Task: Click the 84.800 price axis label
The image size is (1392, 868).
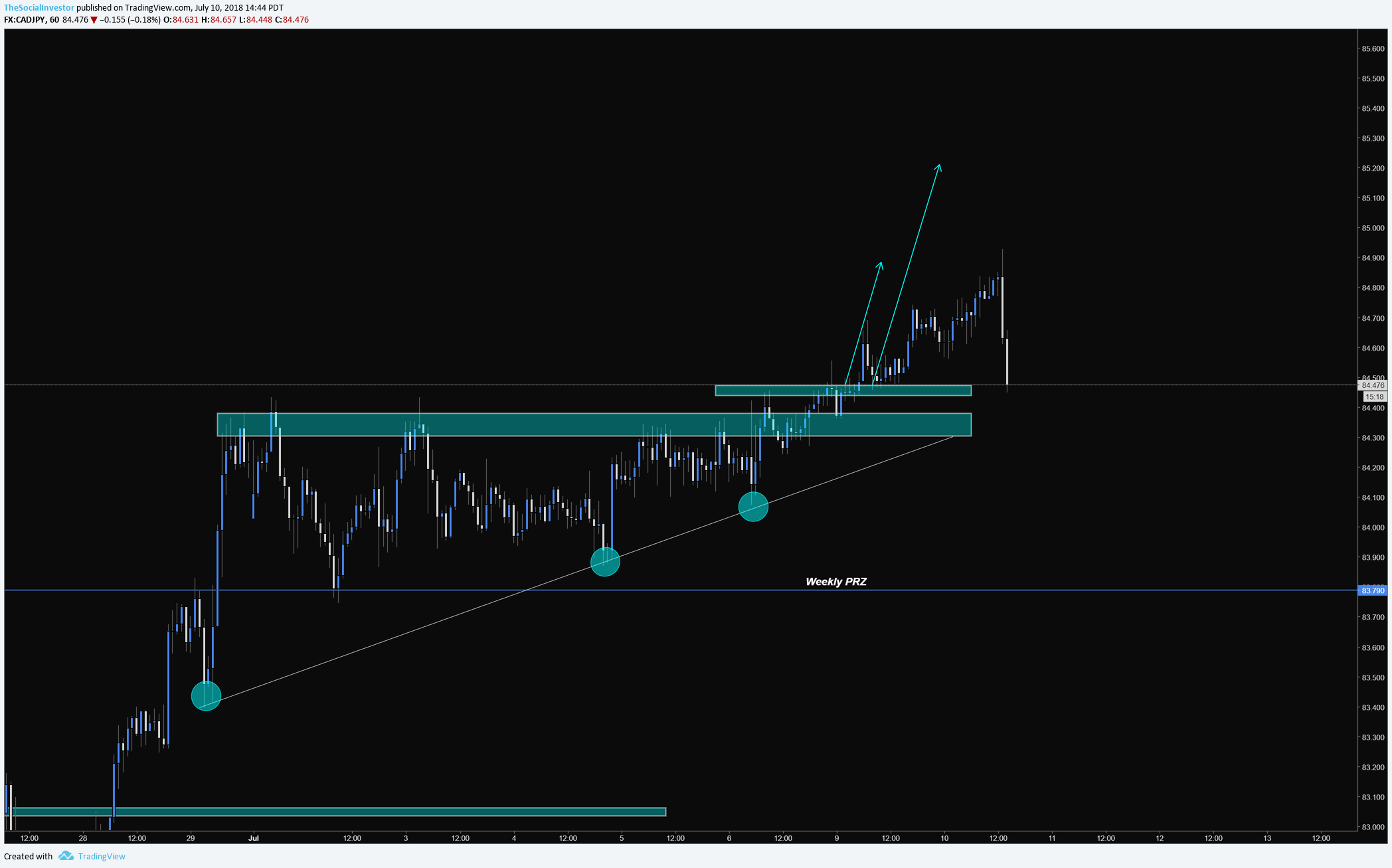Action: [x=1373, y=288]
